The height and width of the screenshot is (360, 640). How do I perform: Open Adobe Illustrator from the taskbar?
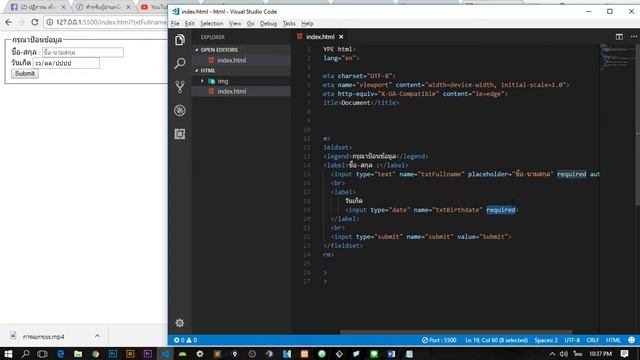[130, 353]
